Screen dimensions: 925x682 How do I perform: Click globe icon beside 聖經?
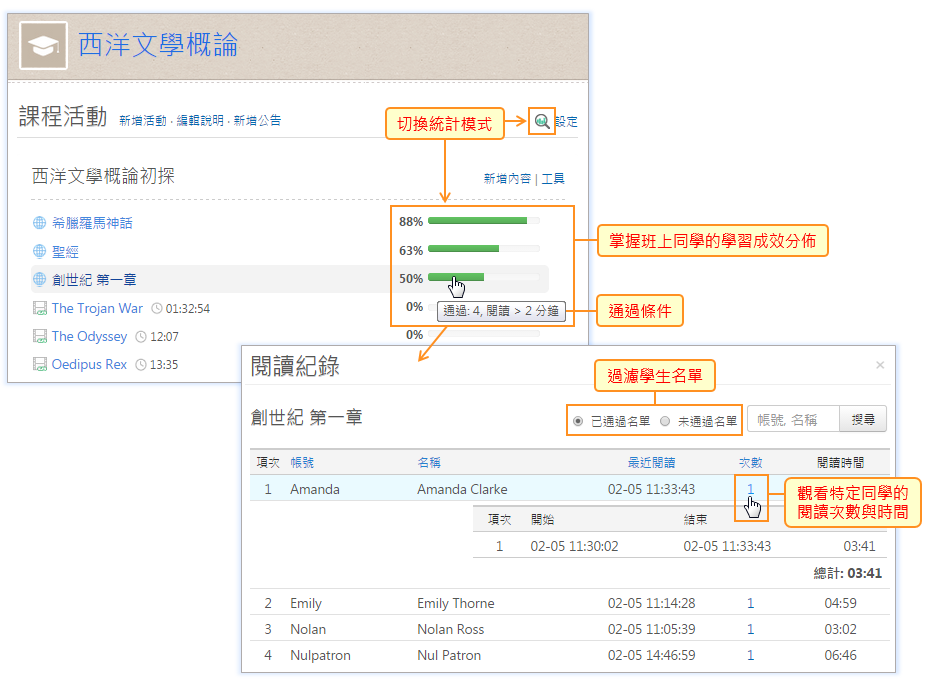40,251
